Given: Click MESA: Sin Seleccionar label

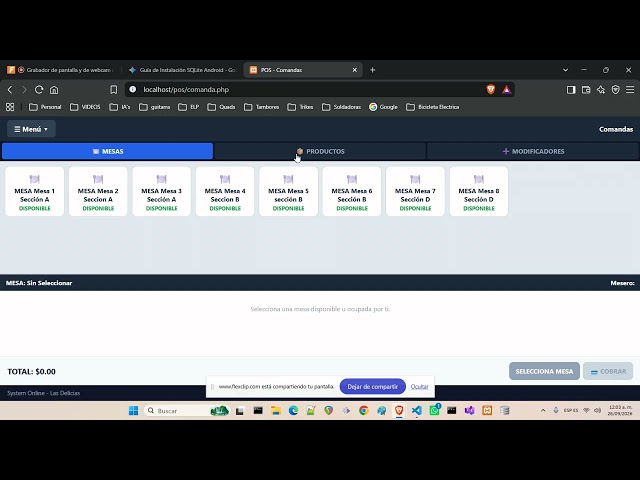Looking at the screenshot, I should click(39, 283).
